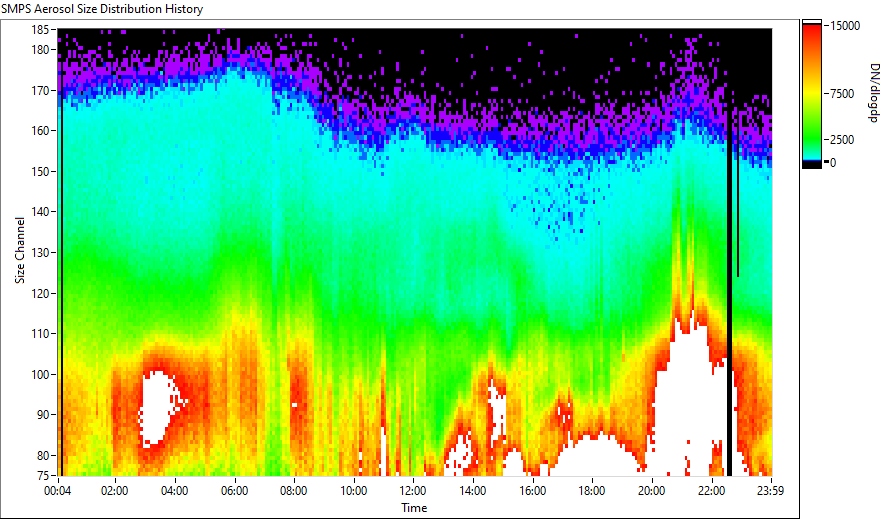Click the 140 size channel tick

(41, 212)
